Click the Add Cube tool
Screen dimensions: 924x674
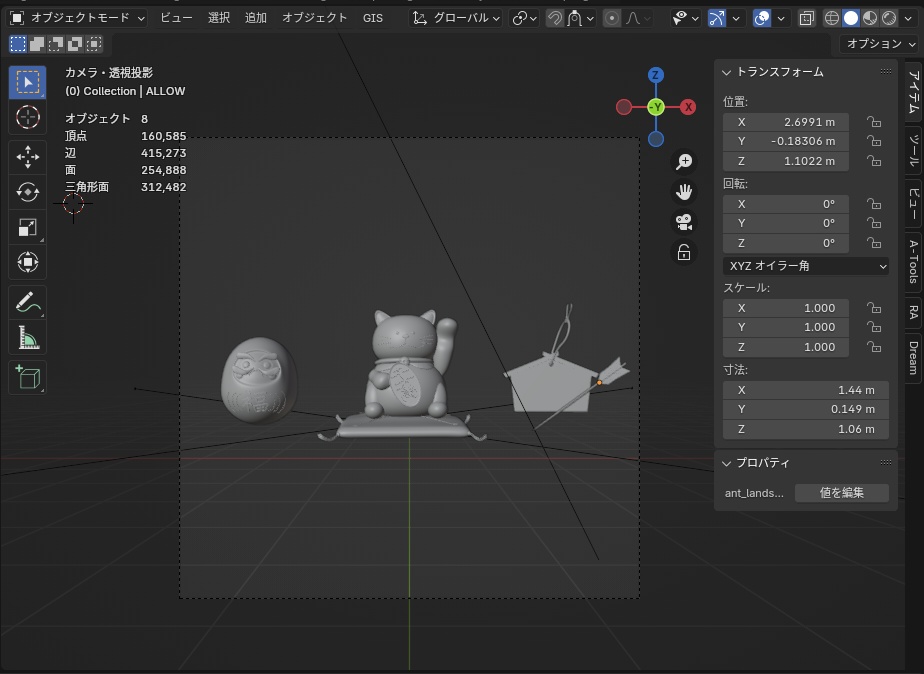pyautogui.click(x=28, y=377)
